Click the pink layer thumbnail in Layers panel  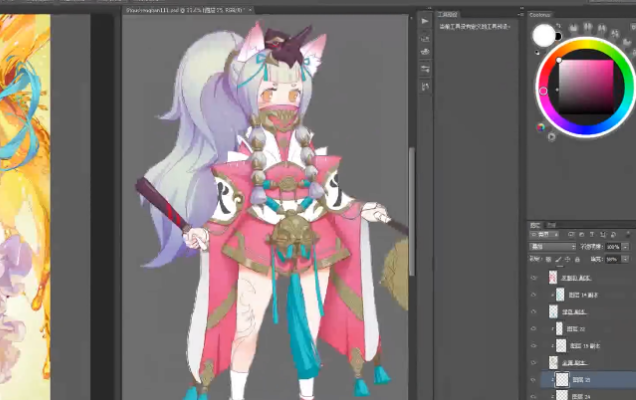[553, 278]
